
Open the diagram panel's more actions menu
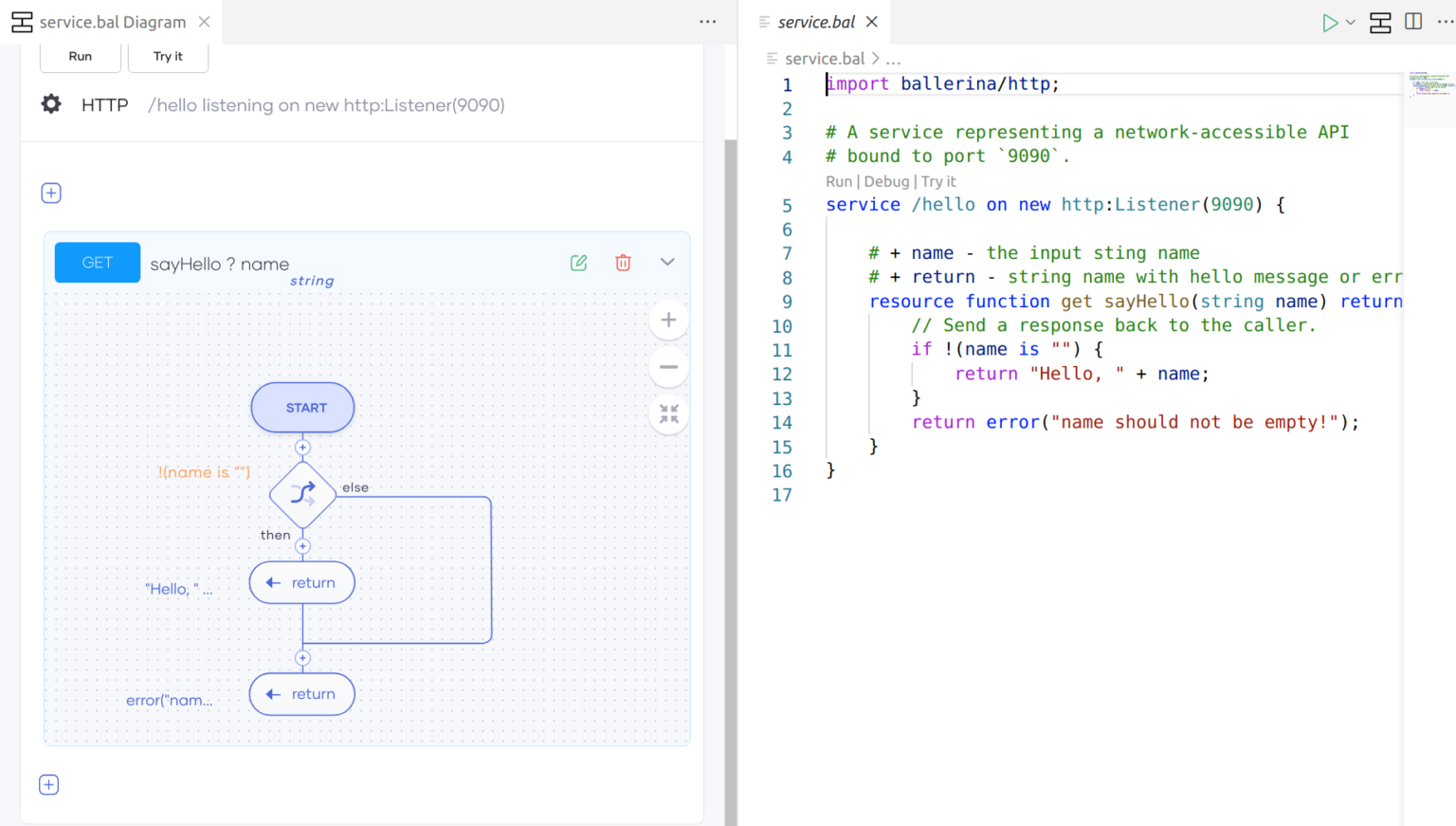(707, 21)
